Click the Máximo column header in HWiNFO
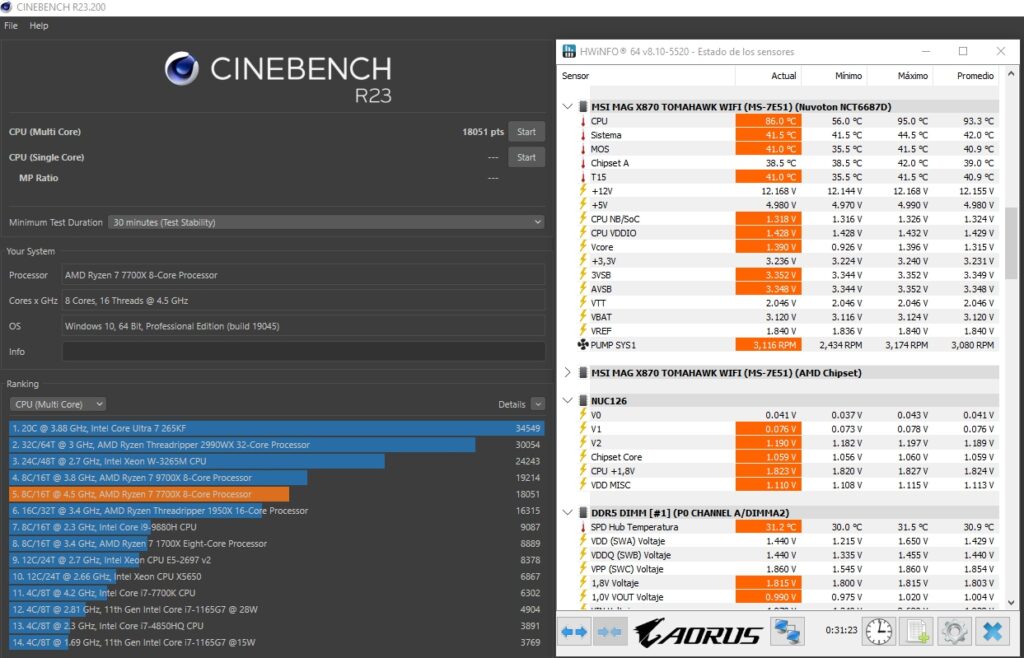 (x=900, y=76)
